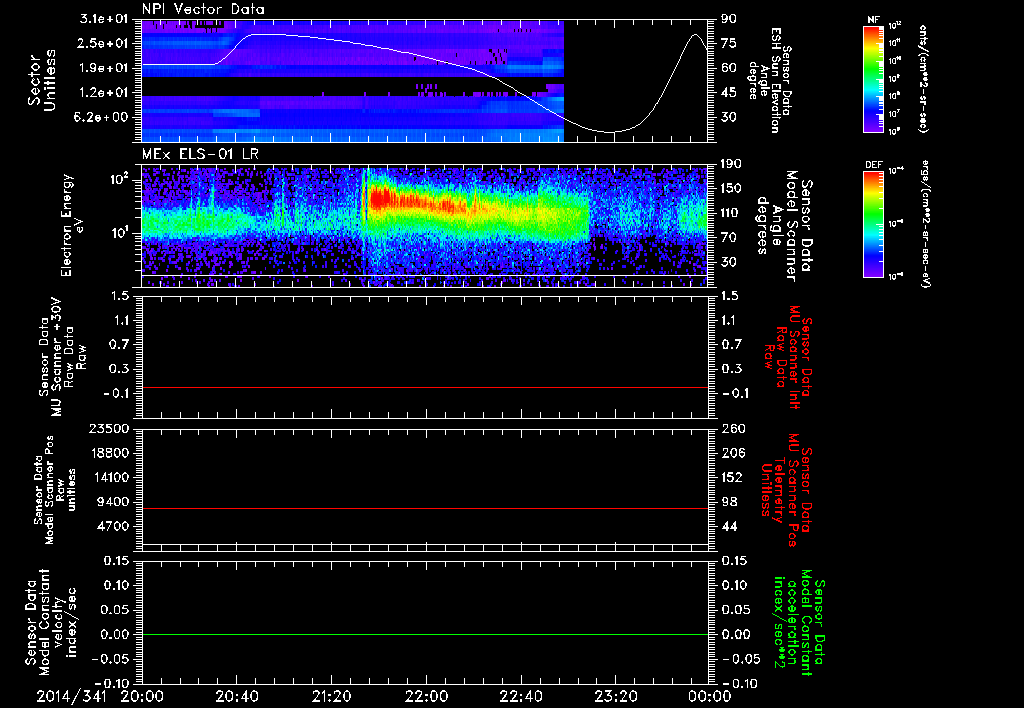
Task: Click the red line in the MU Scanner +30V panel
Action: coord(424,388)
